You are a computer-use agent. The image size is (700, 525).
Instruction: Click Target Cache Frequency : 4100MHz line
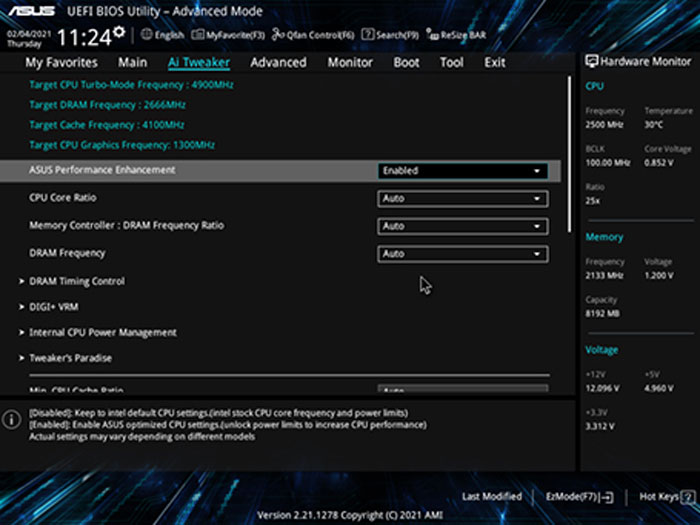(x=107, y=125)
